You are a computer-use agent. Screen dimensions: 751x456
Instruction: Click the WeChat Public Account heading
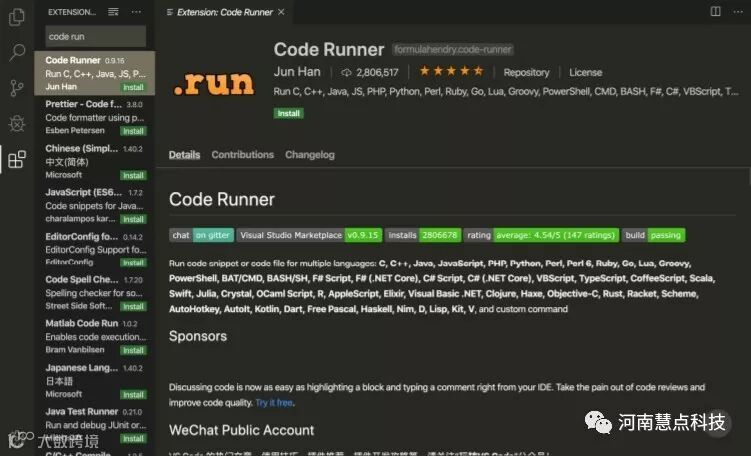pos(241,430)
